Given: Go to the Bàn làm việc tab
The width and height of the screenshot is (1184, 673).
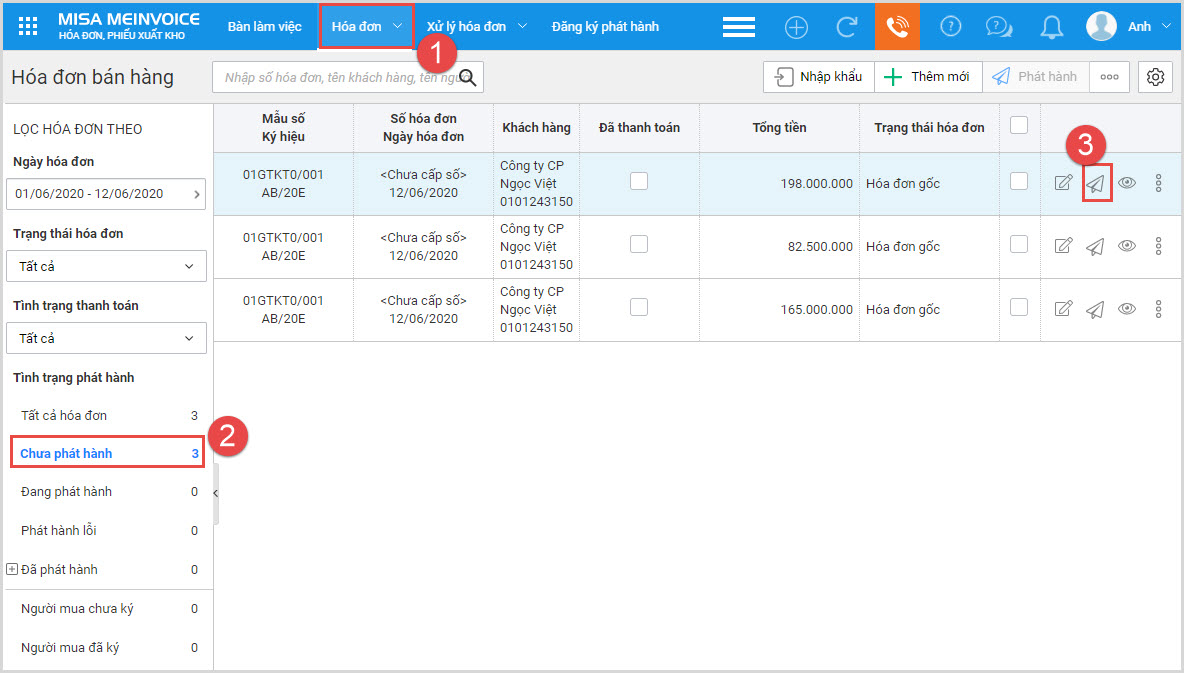Looking at the screenshot, I should click(264, 26).
